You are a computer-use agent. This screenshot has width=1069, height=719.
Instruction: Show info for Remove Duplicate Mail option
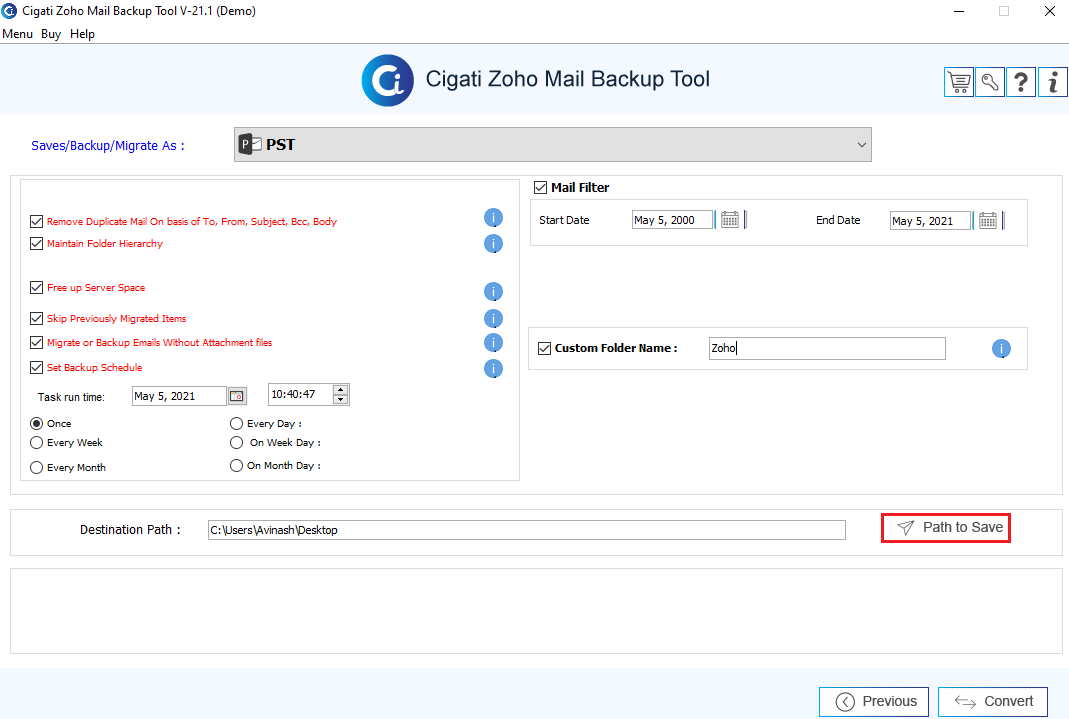[493, 218]
